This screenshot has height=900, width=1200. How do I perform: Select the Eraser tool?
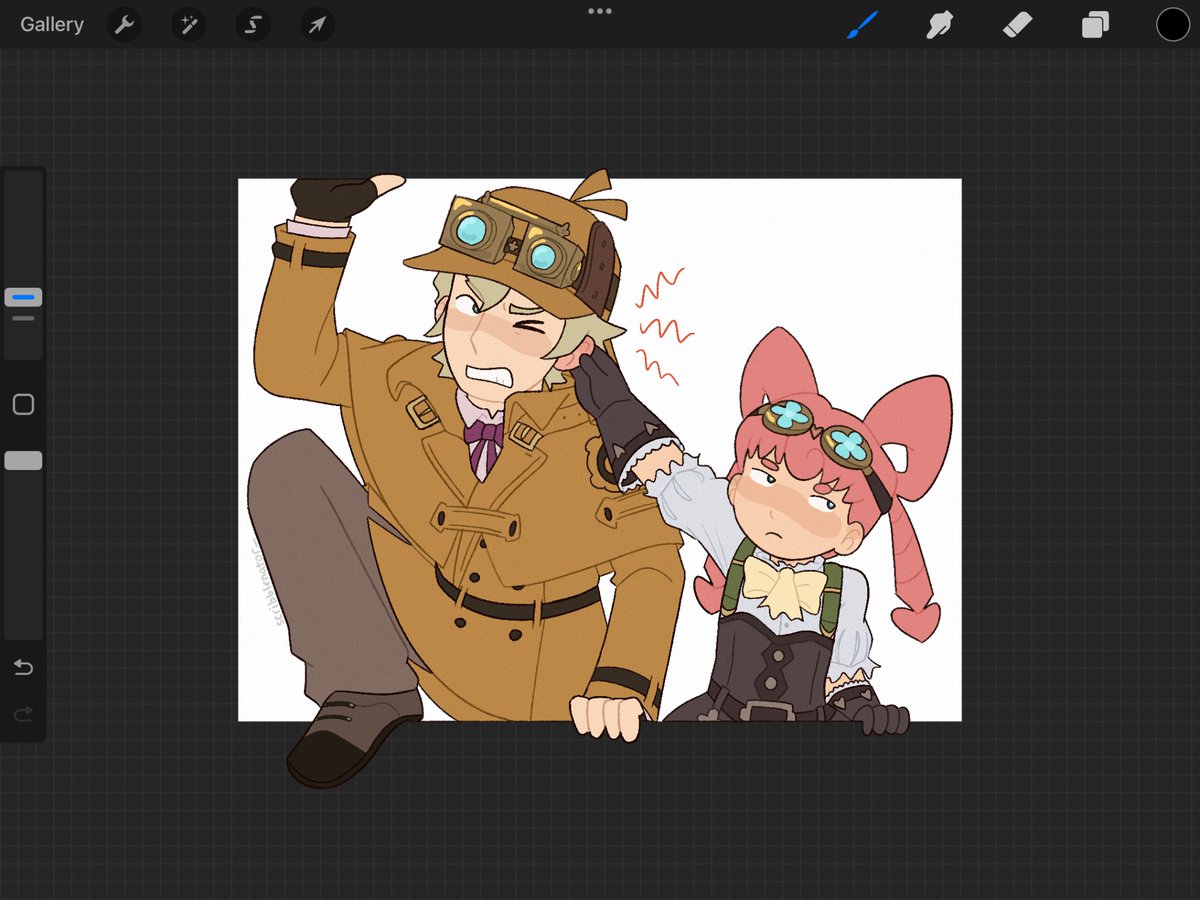tap(1017, 24)
